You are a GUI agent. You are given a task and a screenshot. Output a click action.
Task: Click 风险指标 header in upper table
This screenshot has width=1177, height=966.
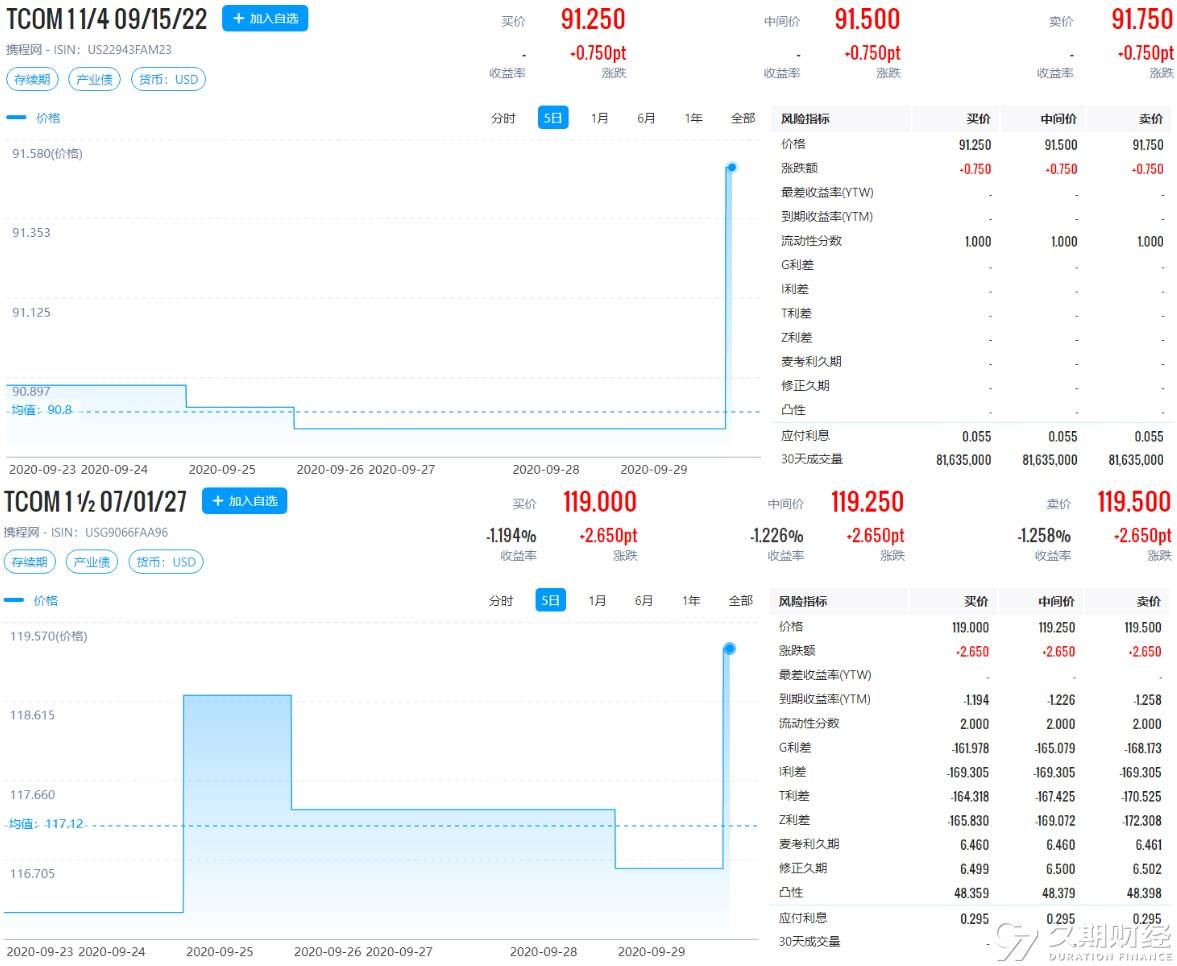click(x=805, y=119)
